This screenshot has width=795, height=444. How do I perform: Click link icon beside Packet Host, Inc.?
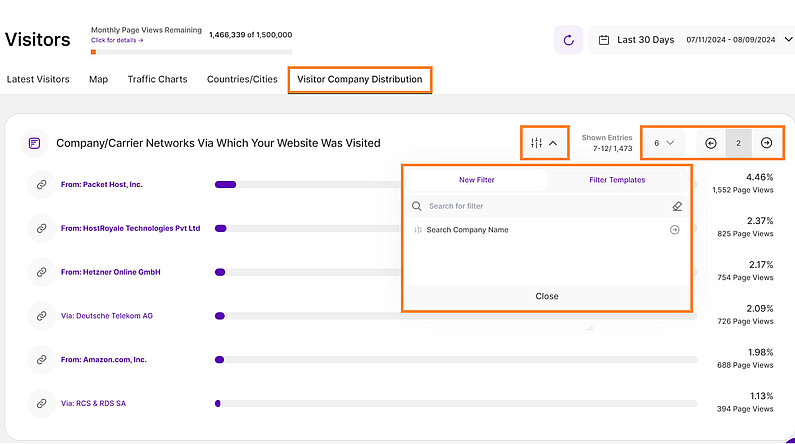(41, 185)
